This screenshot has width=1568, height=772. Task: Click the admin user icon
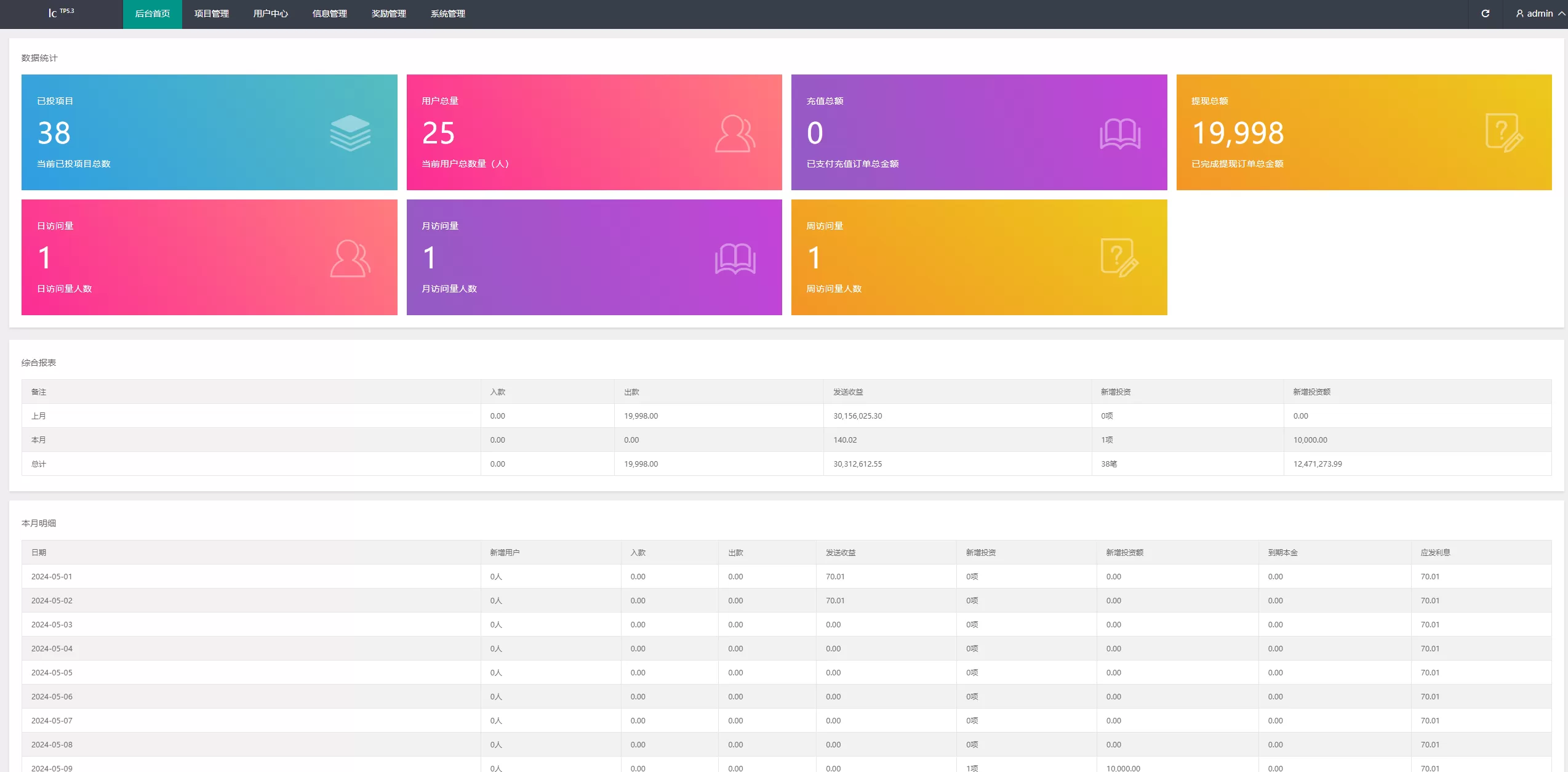pos(1520,14)
